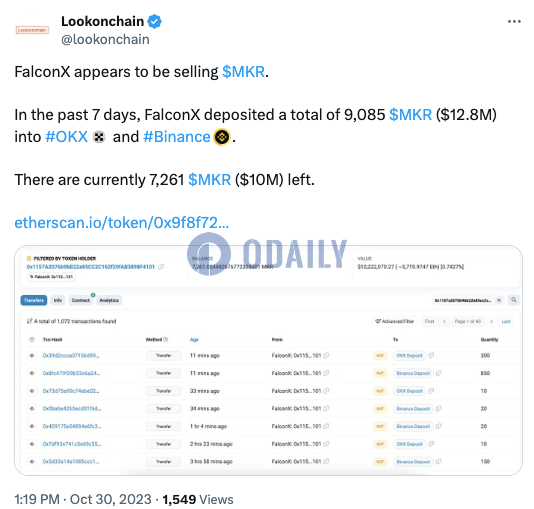This screenshot has height=509, width=534.
Task: Click eye icon for 850 MKR transaction row
Action: pos(32,373)
